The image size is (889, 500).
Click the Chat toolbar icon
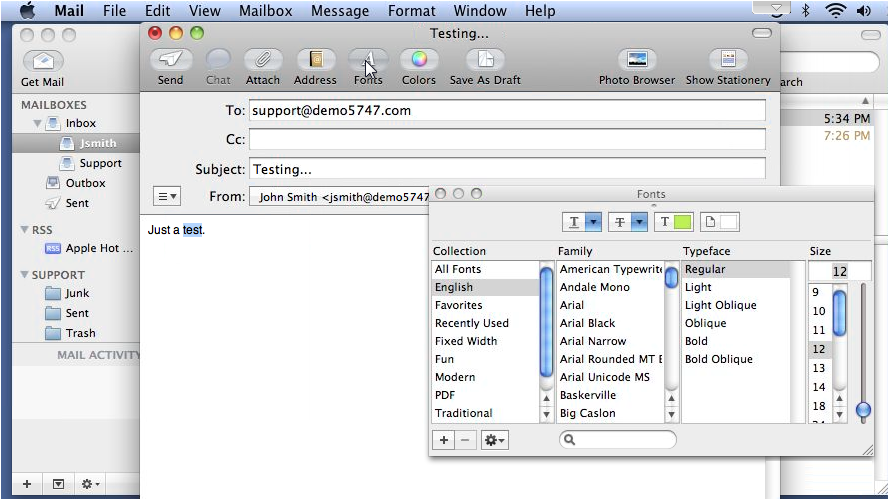pos(218,60)
